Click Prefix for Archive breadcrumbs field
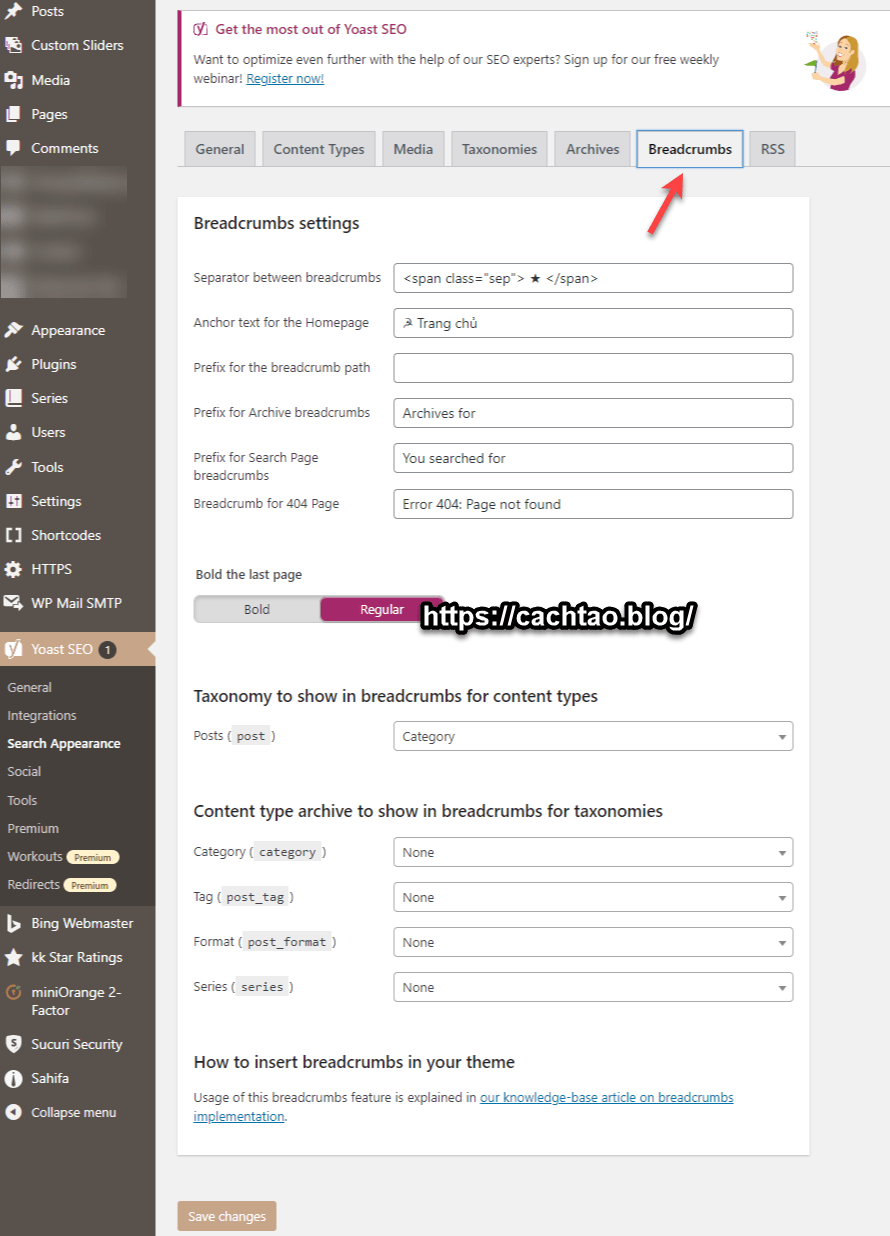Image resolution: width=890 pixels, height=1236 pixels. (593, 413)
